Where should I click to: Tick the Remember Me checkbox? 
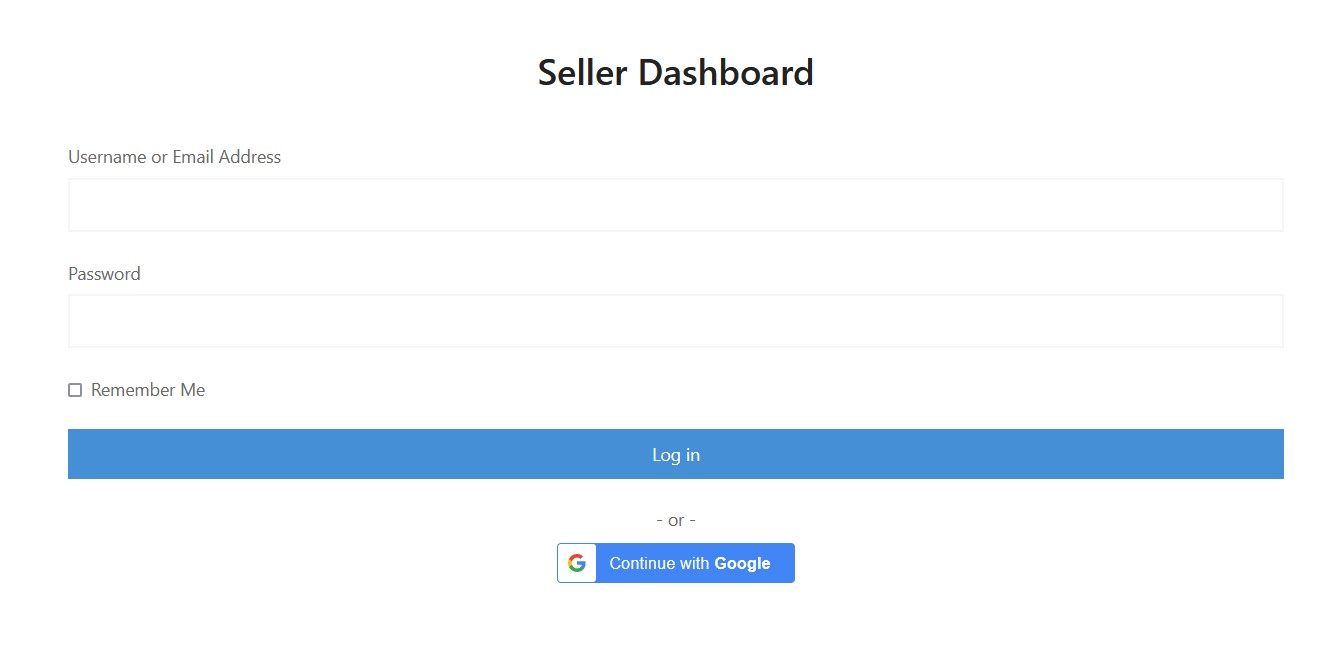(75, 390)
